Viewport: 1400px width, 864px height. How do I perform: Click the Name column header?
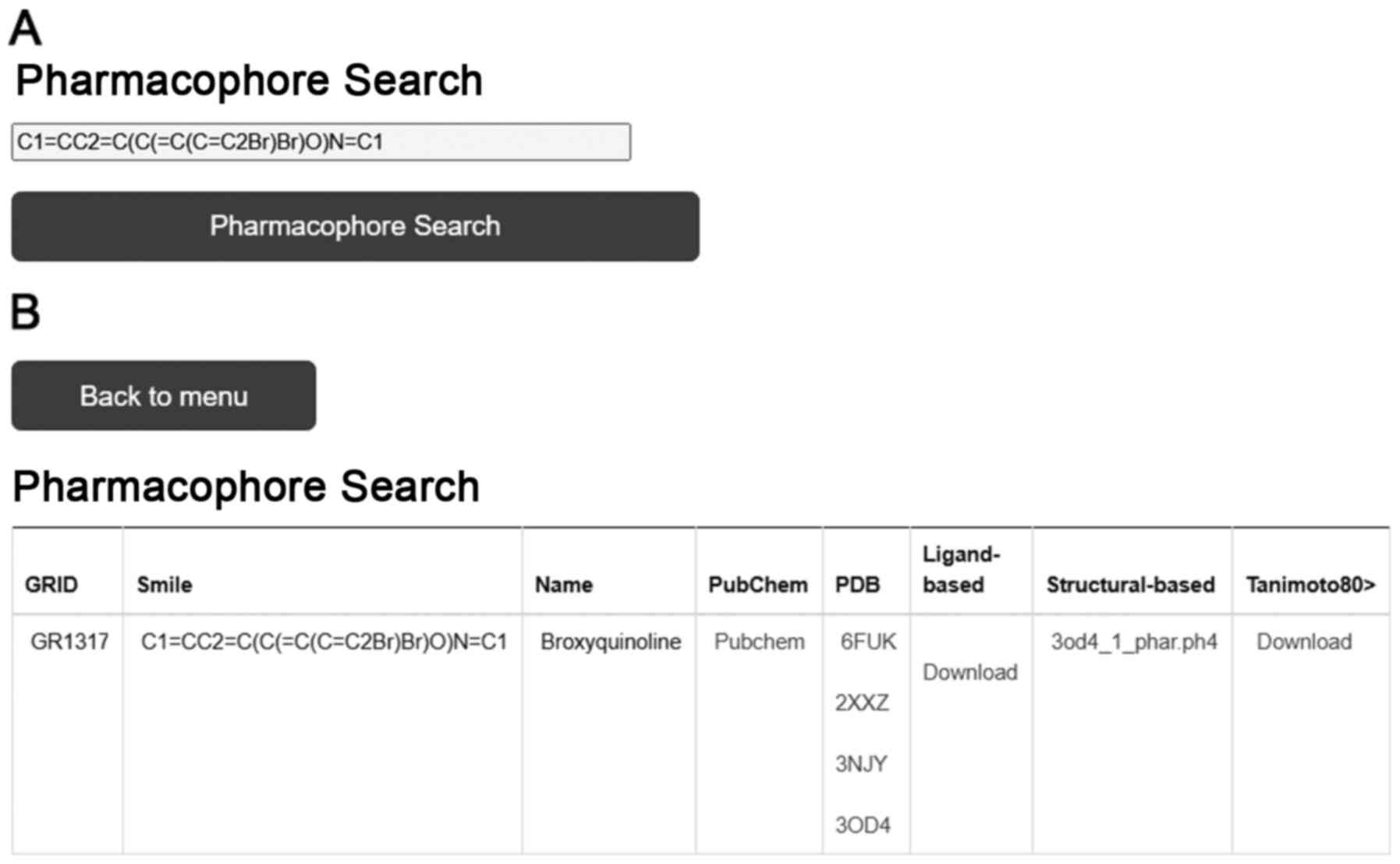click(x=563, y=585)
